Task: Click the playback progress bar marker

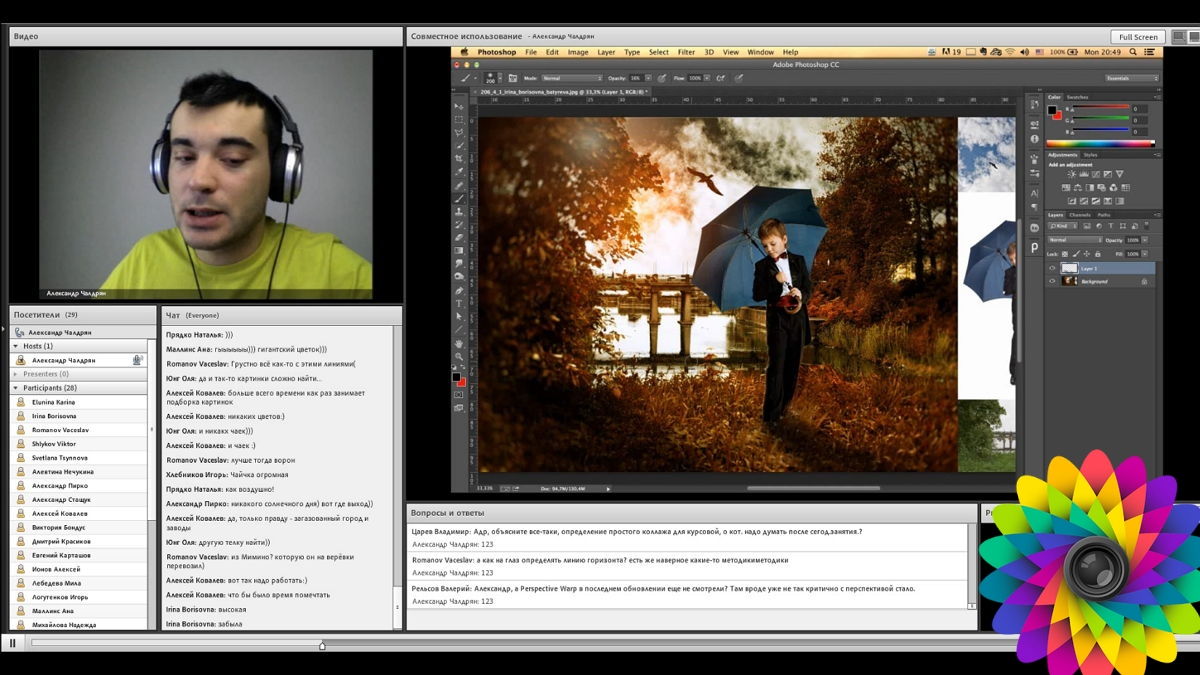Action: (322, 645)
